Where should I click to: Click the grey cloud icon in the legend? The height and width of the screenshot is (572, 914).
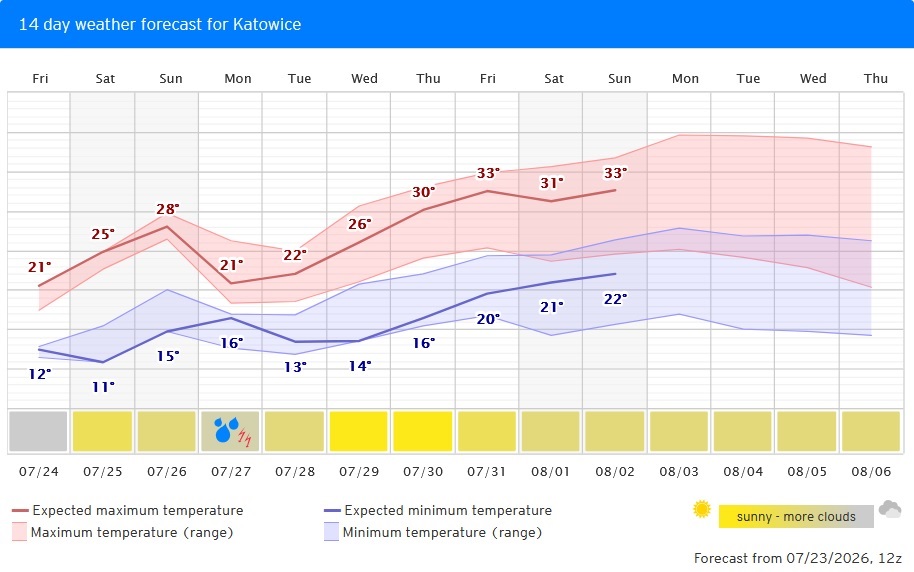pos(890,509)
